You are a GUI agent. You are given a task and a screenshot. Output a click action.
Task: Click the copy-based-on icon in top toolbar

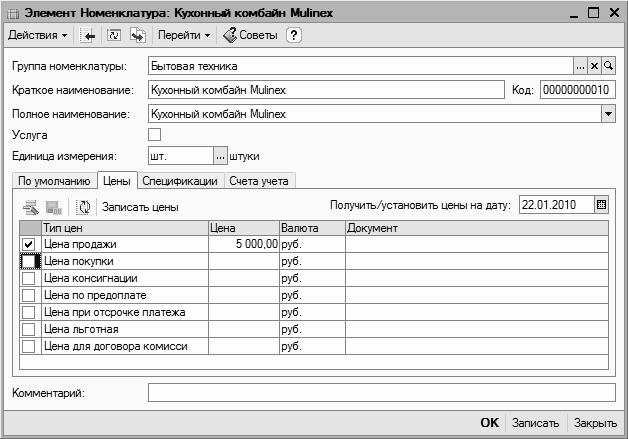[x=138, y=36]
